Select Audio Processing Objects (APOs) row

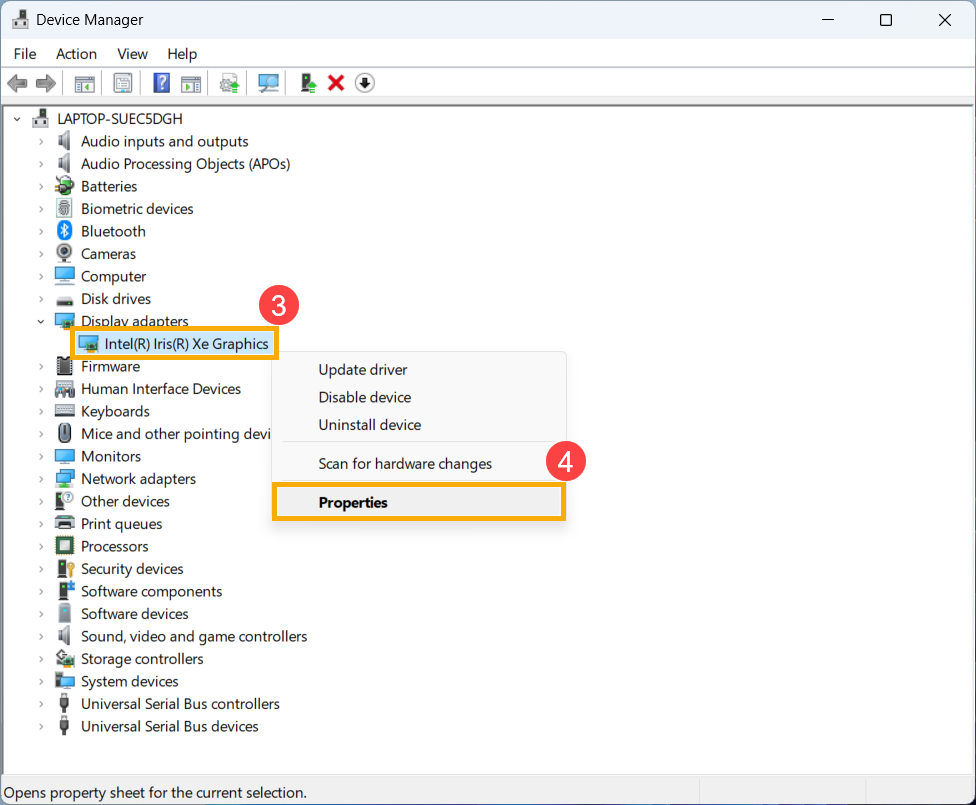click(185, 164)
